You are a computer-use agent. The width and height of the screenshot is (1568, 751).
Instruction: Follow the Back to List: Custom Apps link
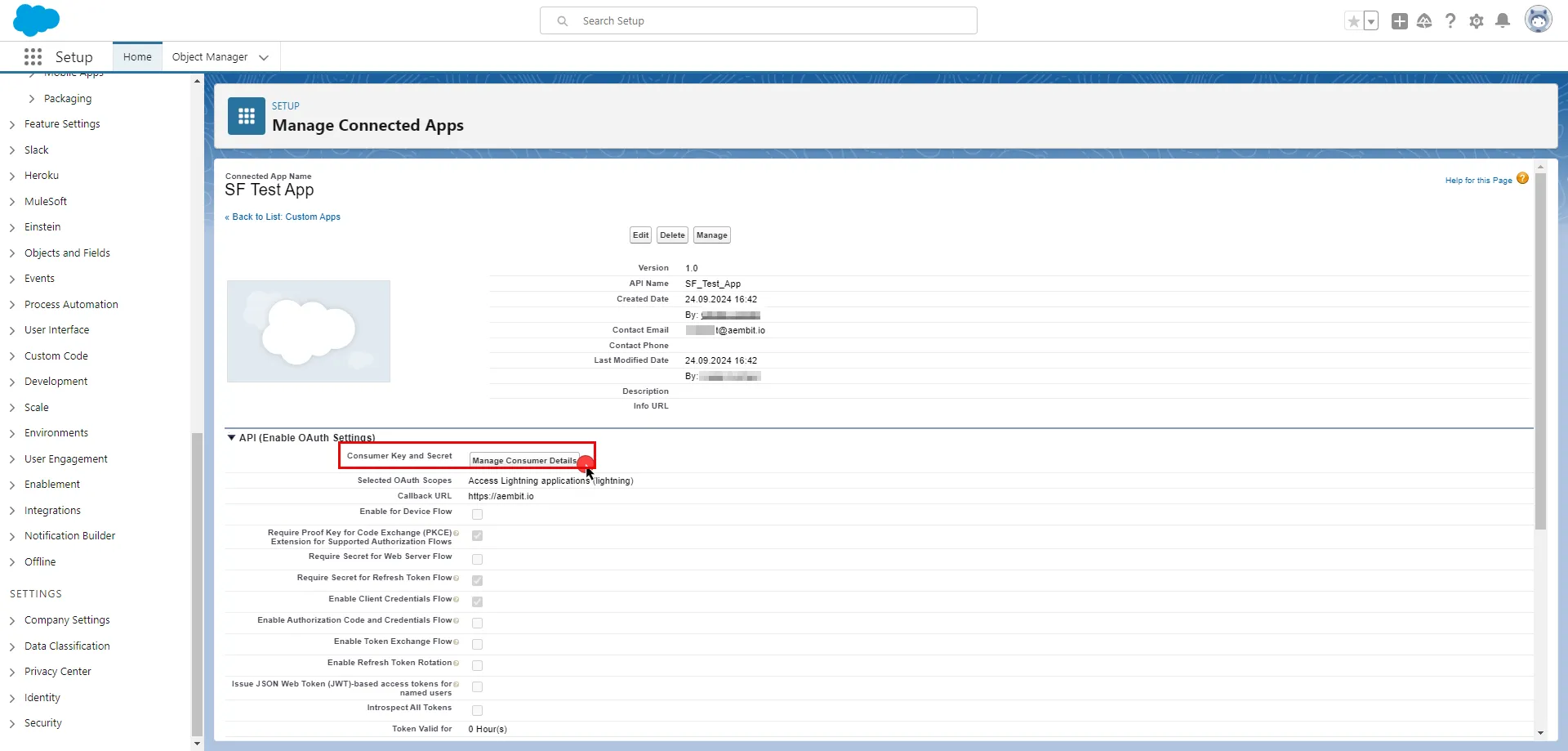pos(283,217)
